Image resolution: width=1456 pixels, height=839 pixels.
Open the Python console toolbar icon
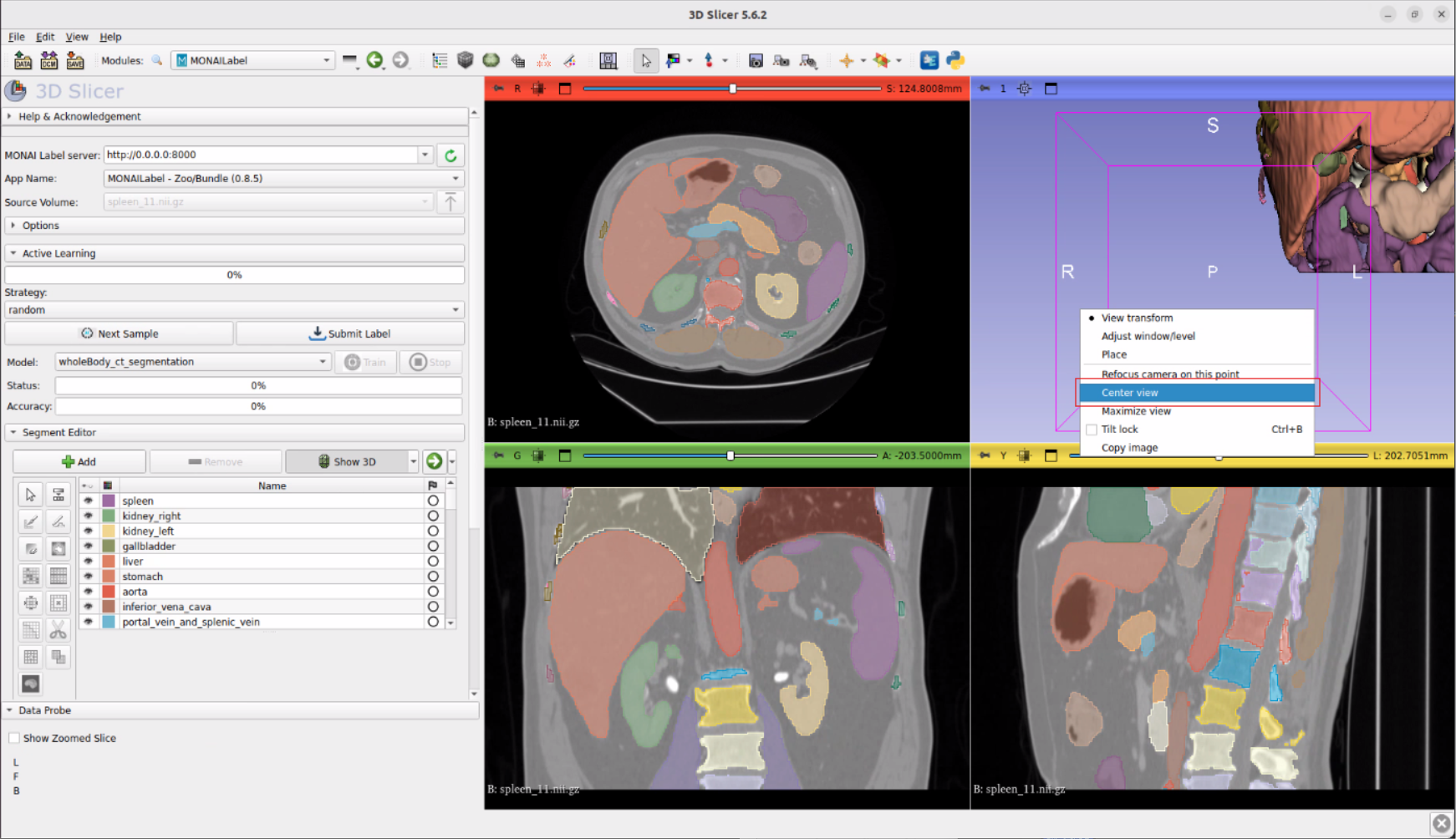coord(955,60)
